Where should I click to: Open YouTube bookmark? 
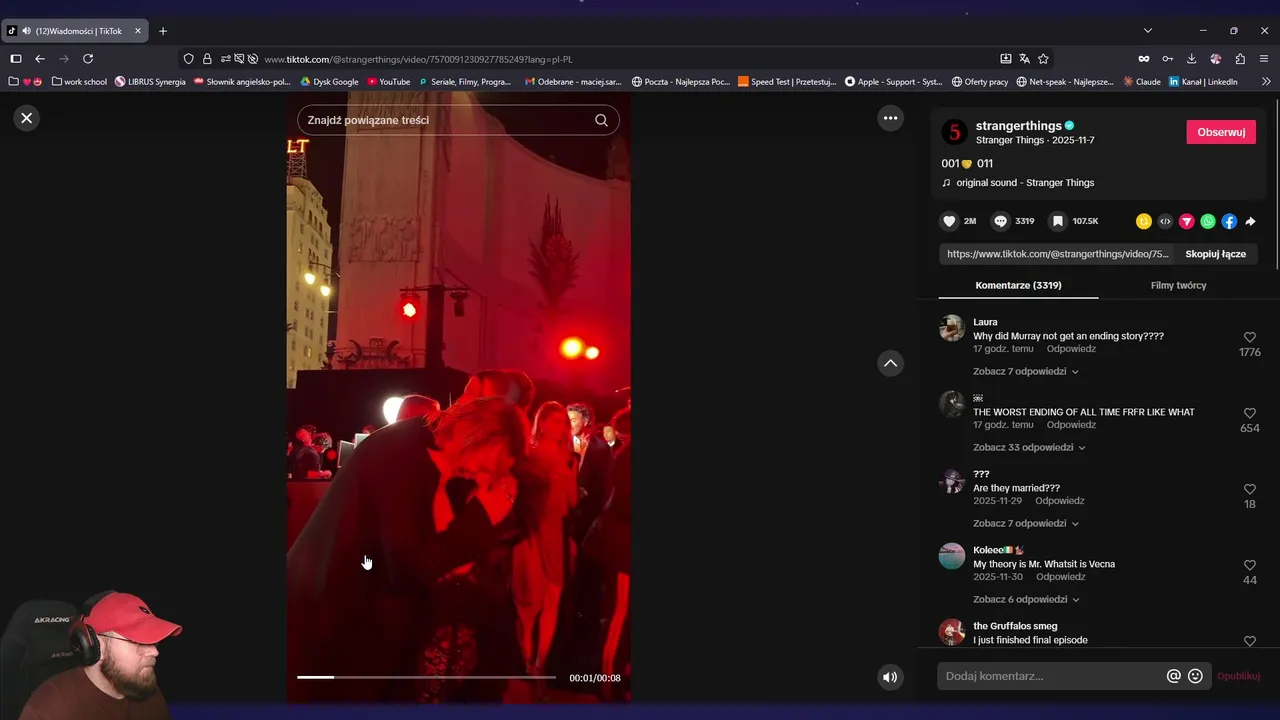389,82
